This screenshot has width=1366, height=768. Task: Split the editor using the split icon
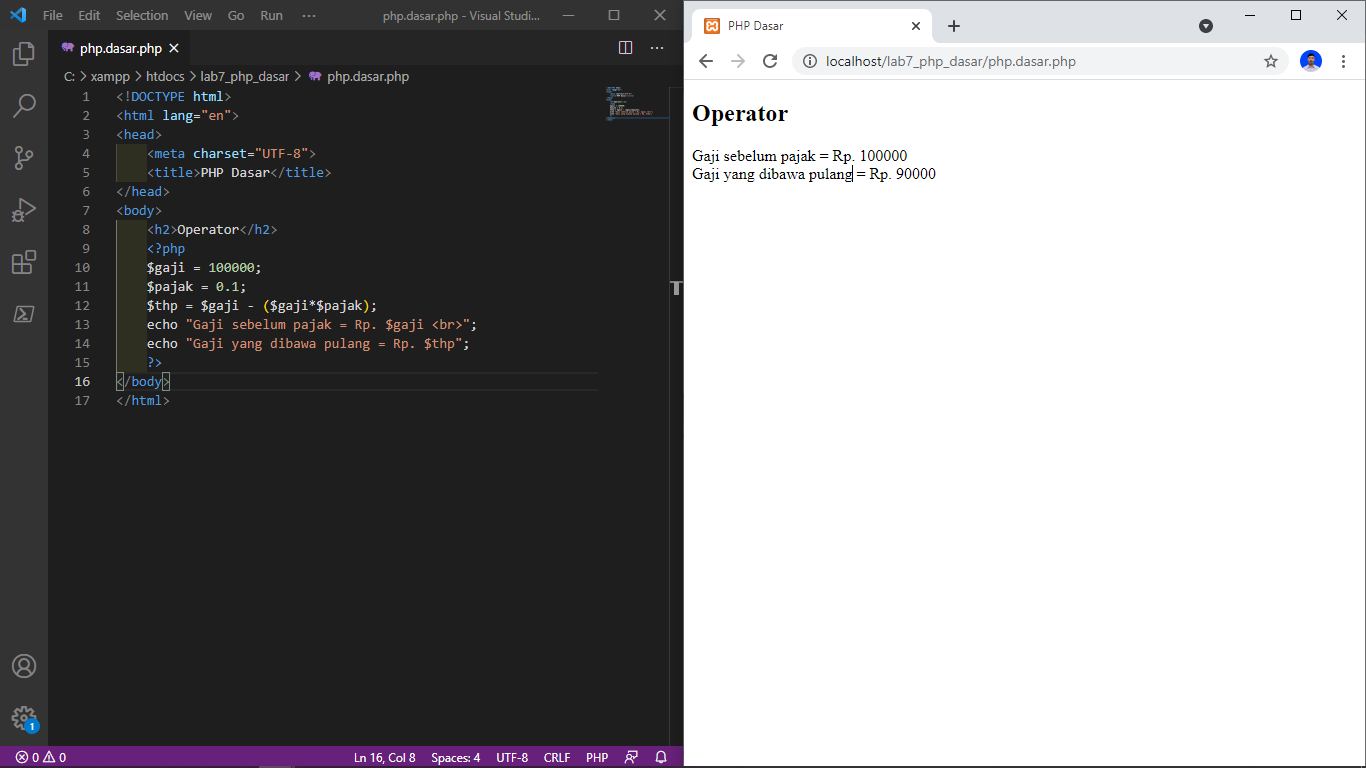[x=625, y=47]
